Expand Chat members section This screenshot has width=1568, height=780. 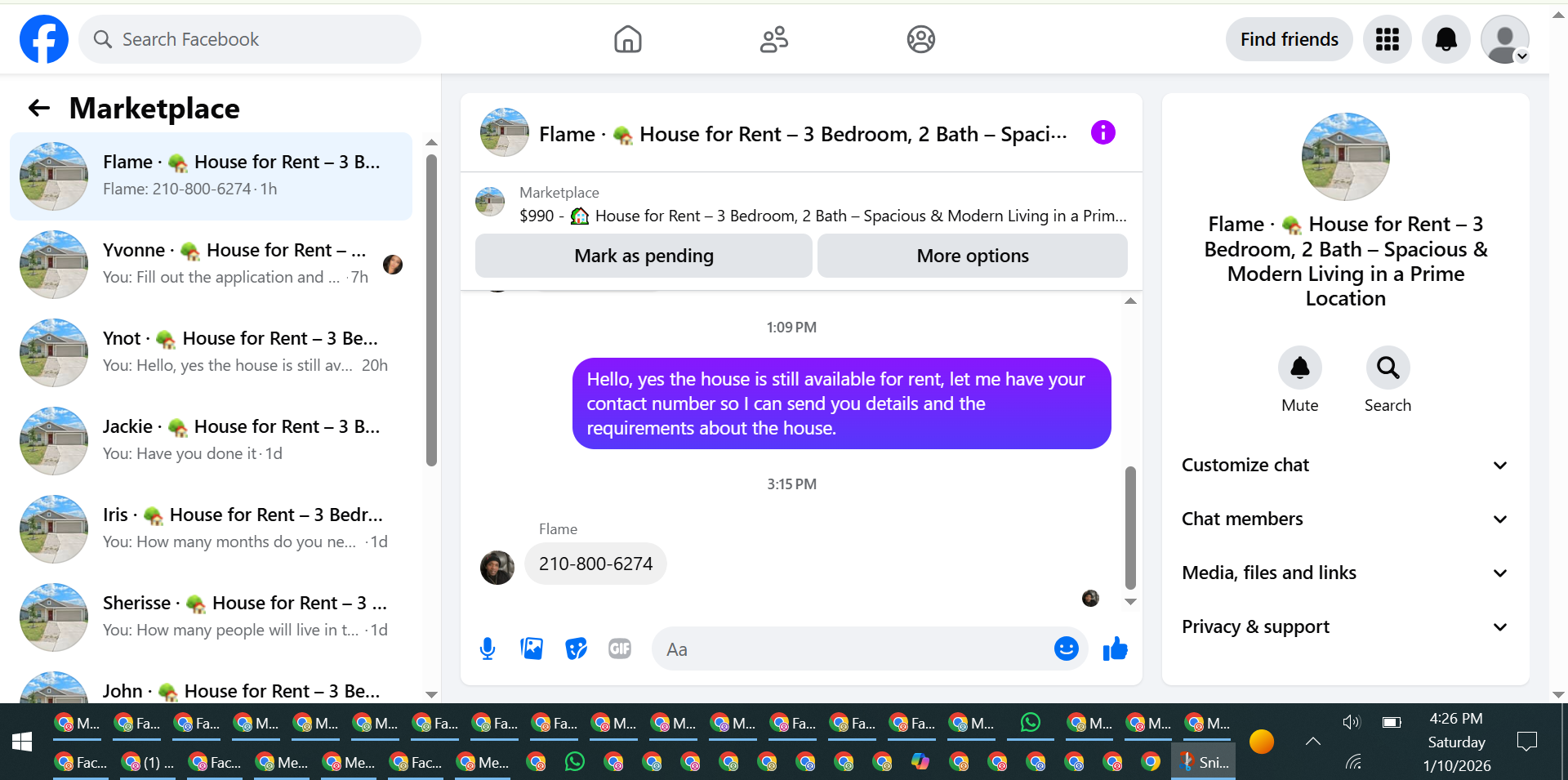click(x=1345, y=519)
